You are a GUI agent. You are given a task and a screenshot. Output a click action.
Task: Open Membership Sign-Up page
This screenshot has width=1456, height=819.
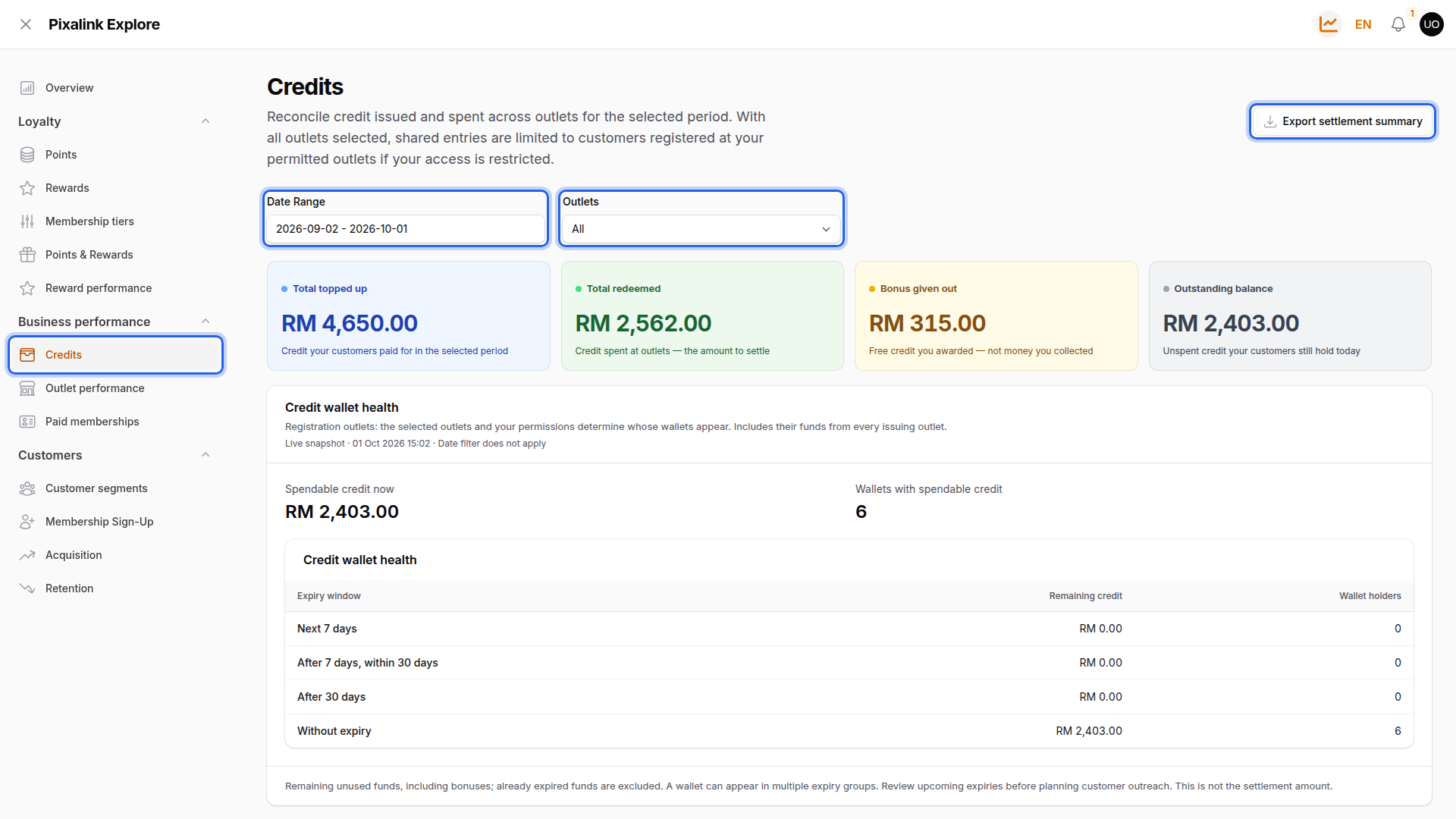[x=115, y=522]
